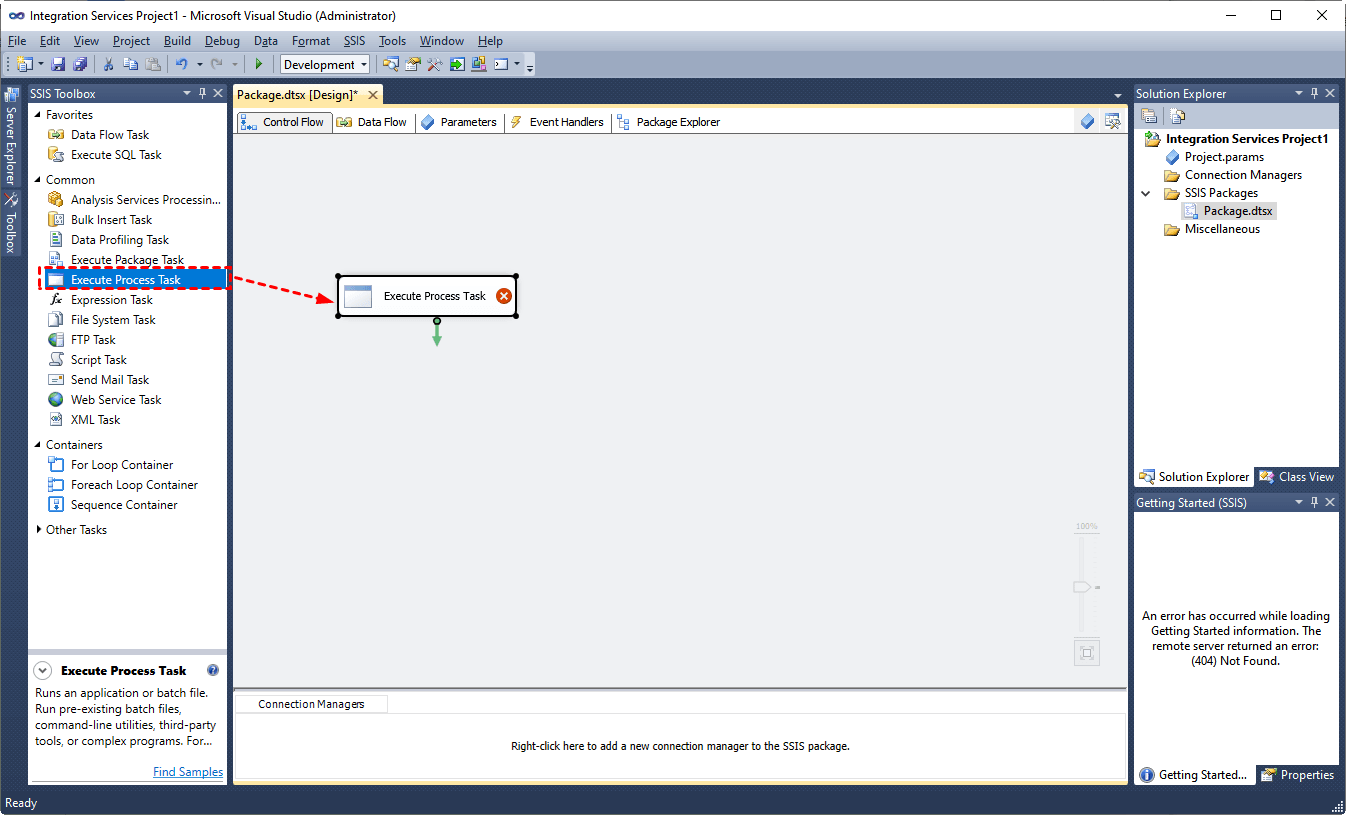
Task: Click Show All Files in Solution Explorer toolbar
Action: tap(1177, 116)
